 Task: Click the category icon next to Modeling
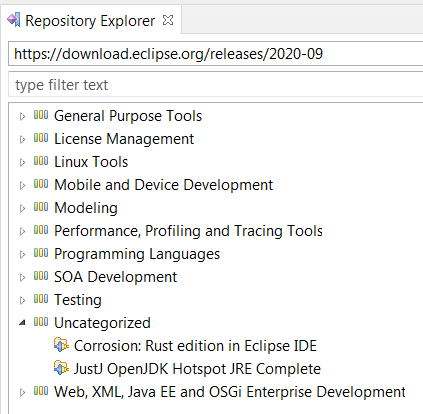click(x=41, y=207)
